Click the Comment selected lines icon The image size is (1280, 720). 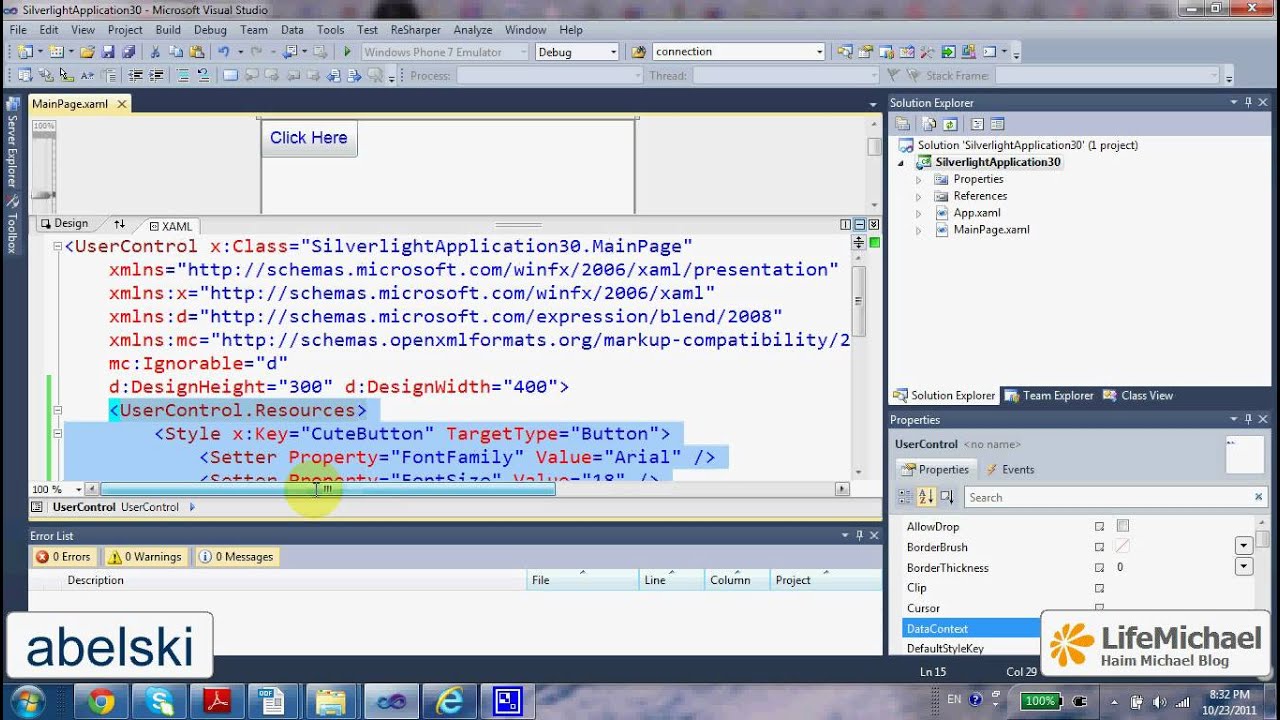pyautogui.click(x=181, y=76)
